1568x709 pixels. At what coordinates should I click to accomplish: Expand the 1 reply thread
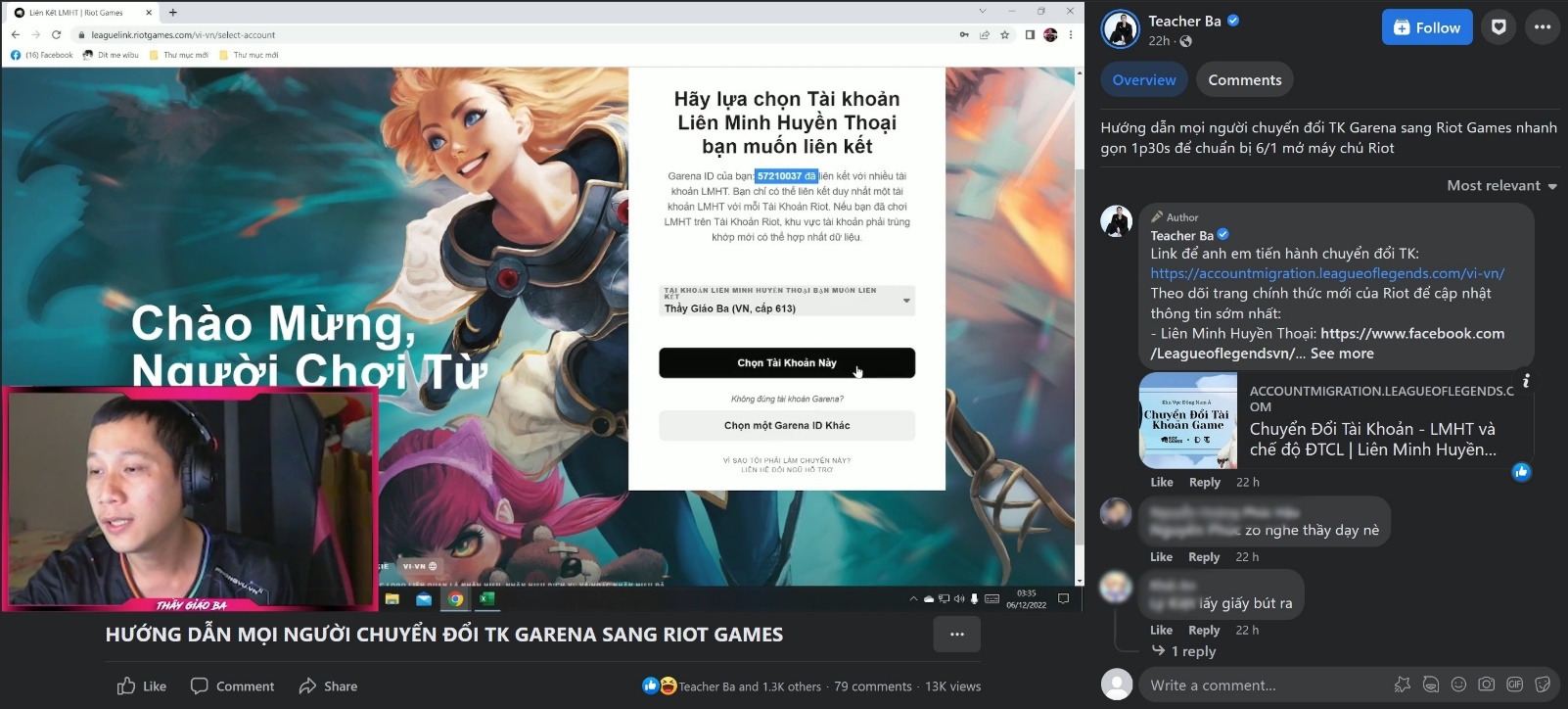pyautogui.click(x=1184, y=651)
